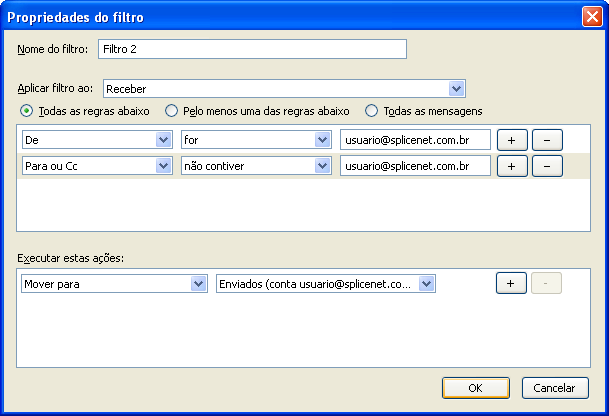Add rule after 'Para ou Cc' row with plus

point(512,166)
